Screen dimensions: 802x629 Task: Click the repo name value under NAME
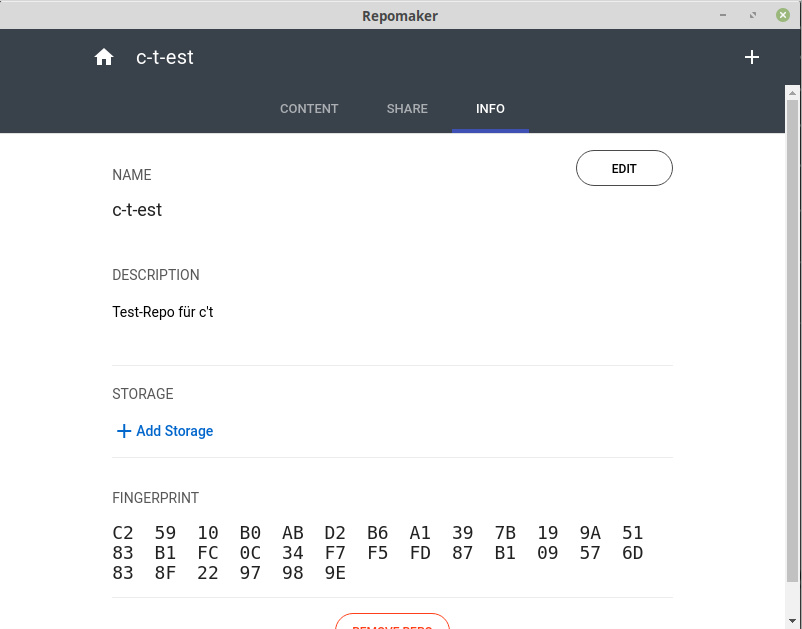[x=137, y=210]
